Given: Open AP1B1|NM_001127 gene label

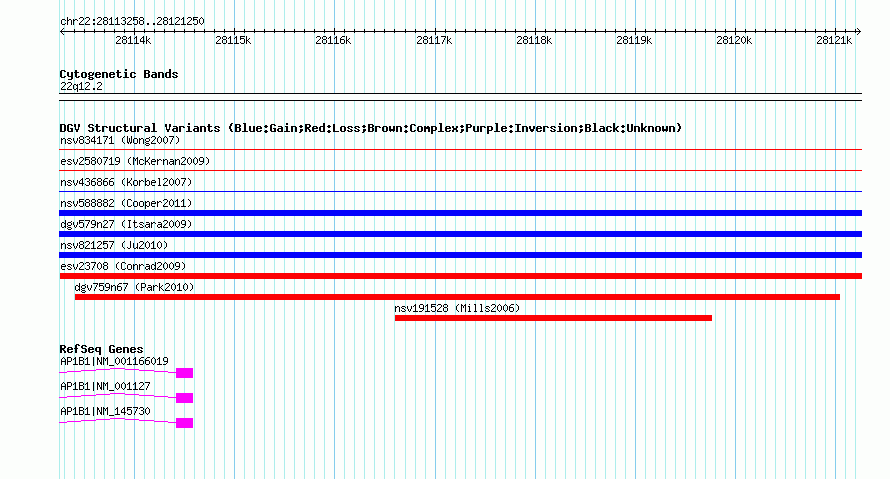Looking at the screenshot, I should tap(105, 386).
